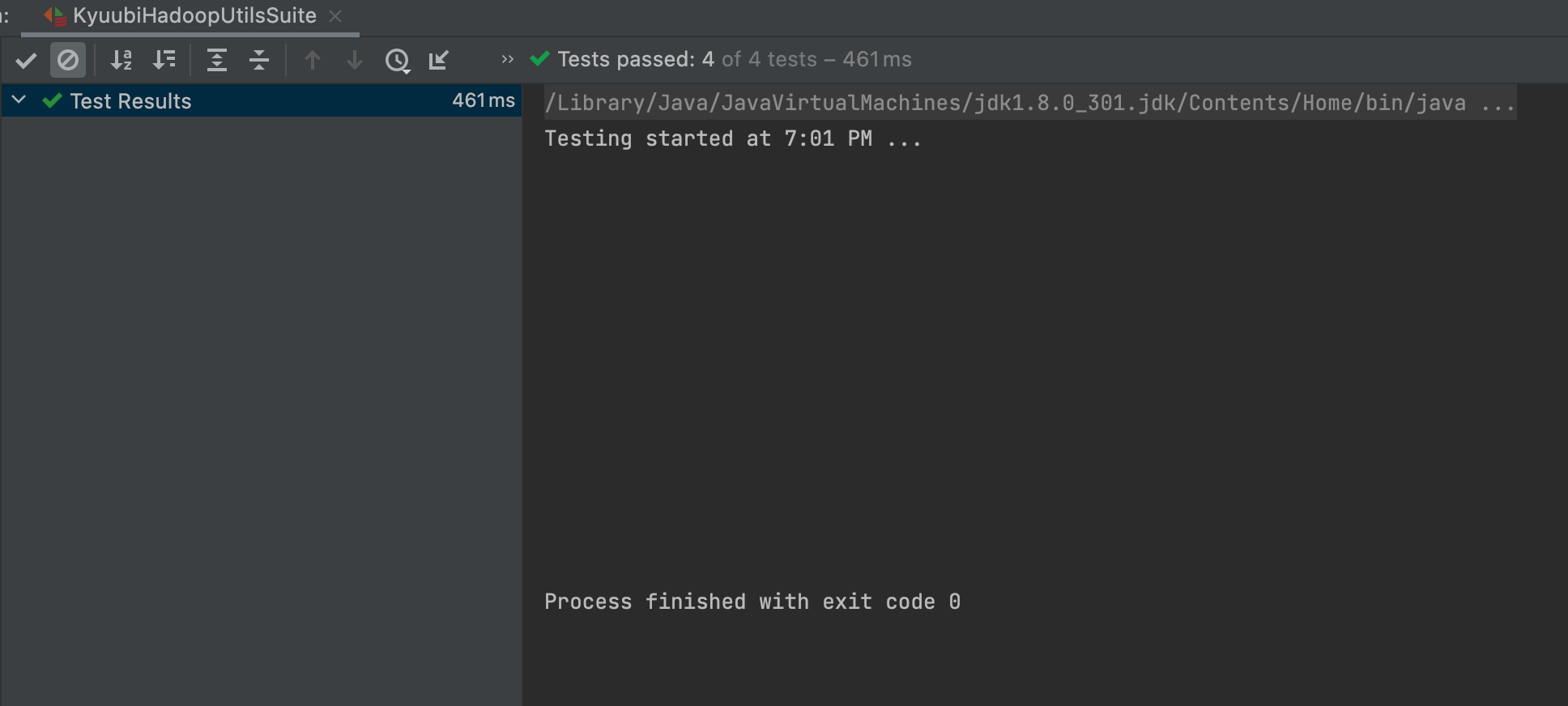Select the Test Results row
This screenshot has width=1568, height=706.
pyautogui.click(x=262, y=100)
